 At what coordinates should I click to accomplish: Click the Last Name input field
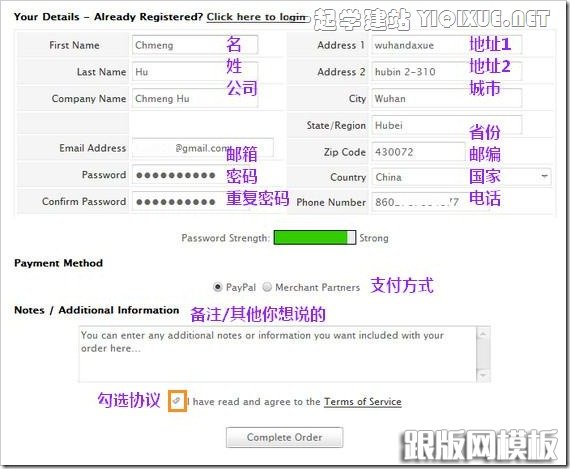point(195,72)
